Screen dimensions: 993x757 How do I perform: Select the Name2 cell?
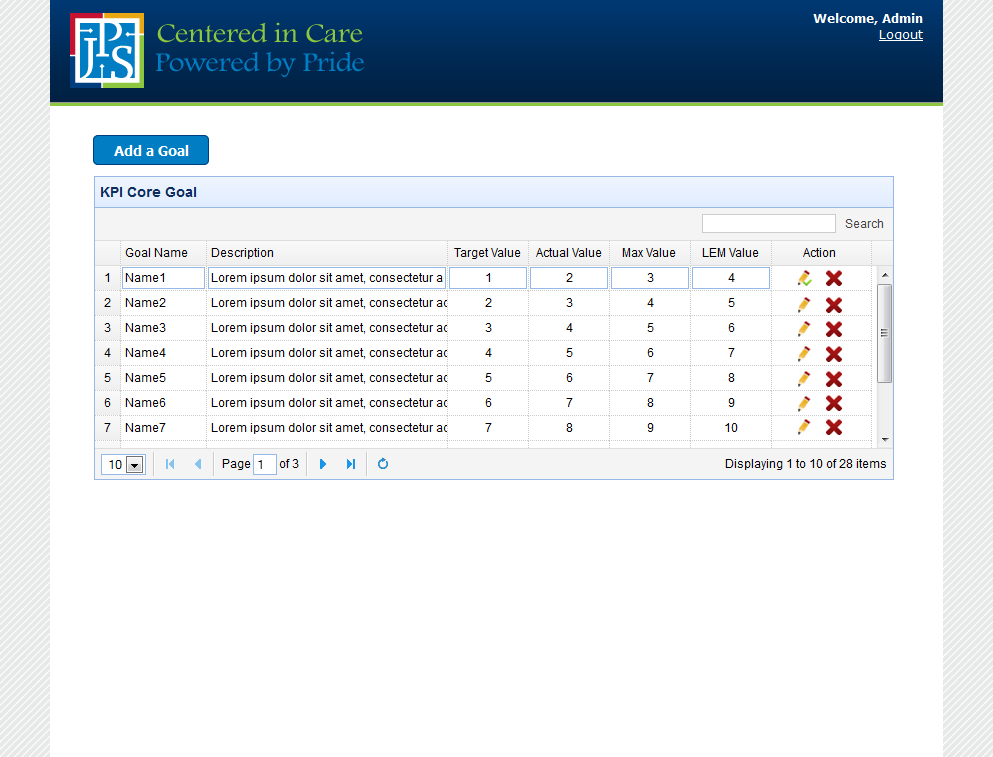tap(163, 303)
